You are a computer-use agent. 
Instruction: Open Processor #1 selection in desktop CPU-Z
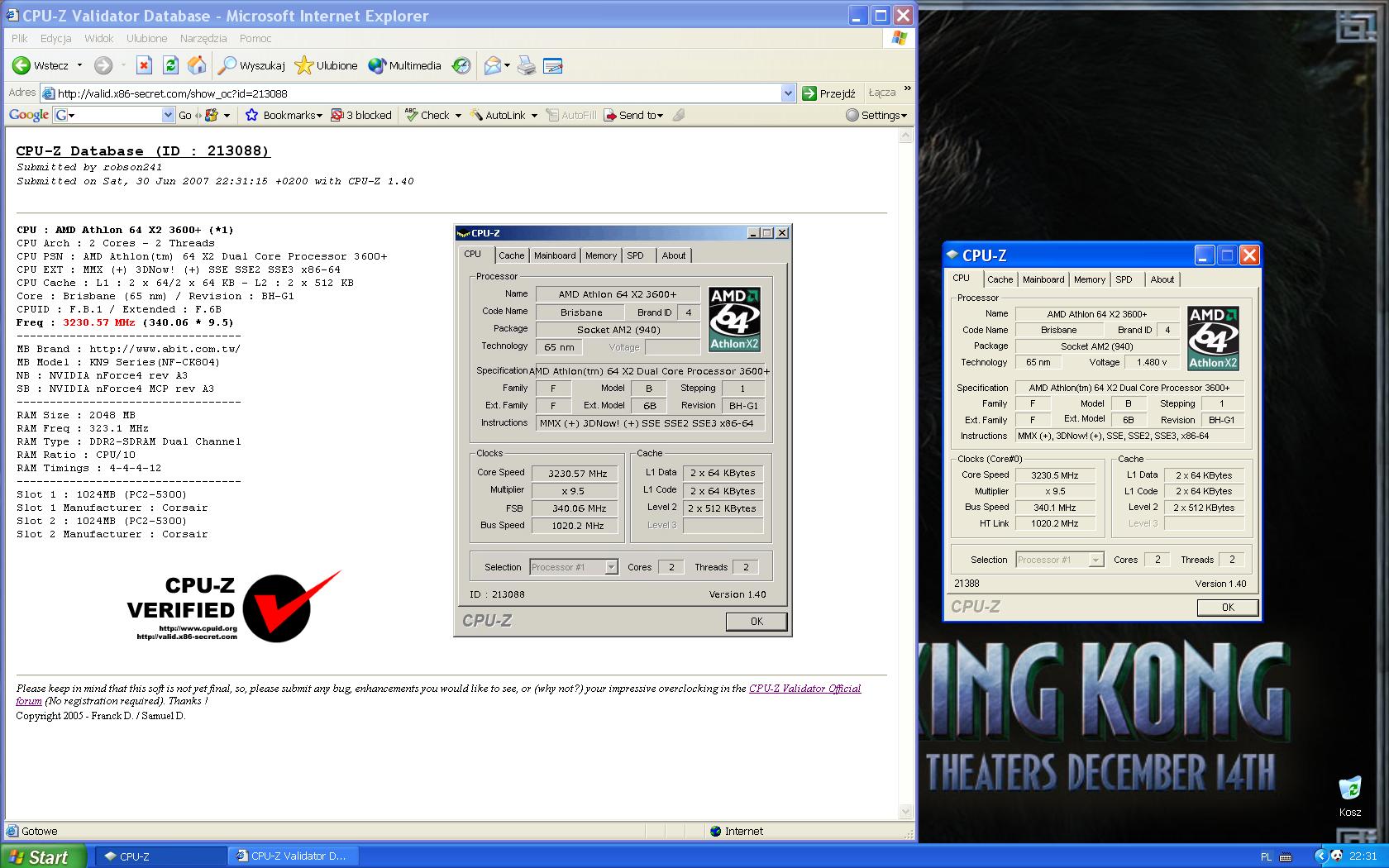coord(1060,560)
